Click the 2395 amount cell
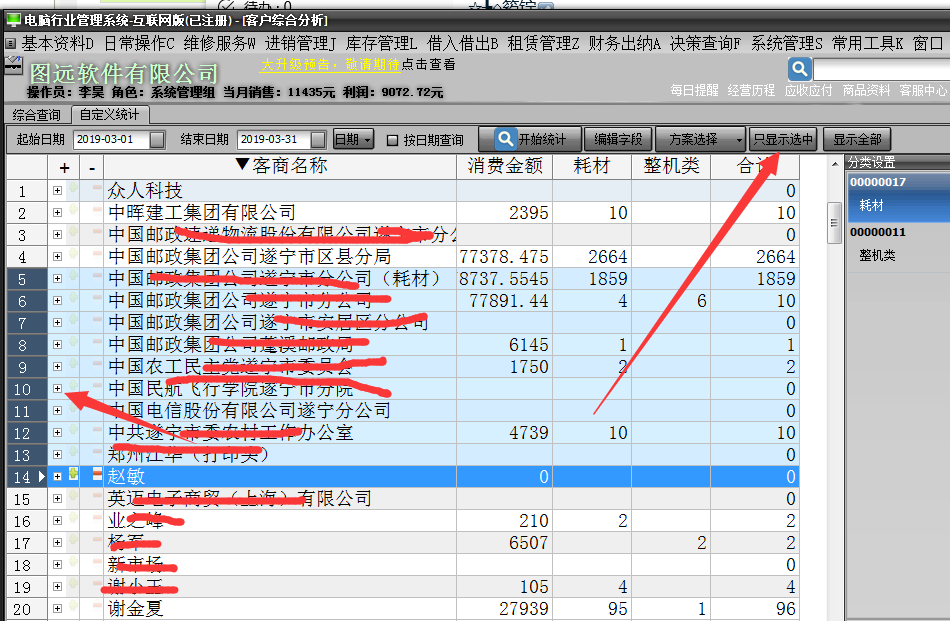This screenshot has width=950, height=621. coord(505,213)
